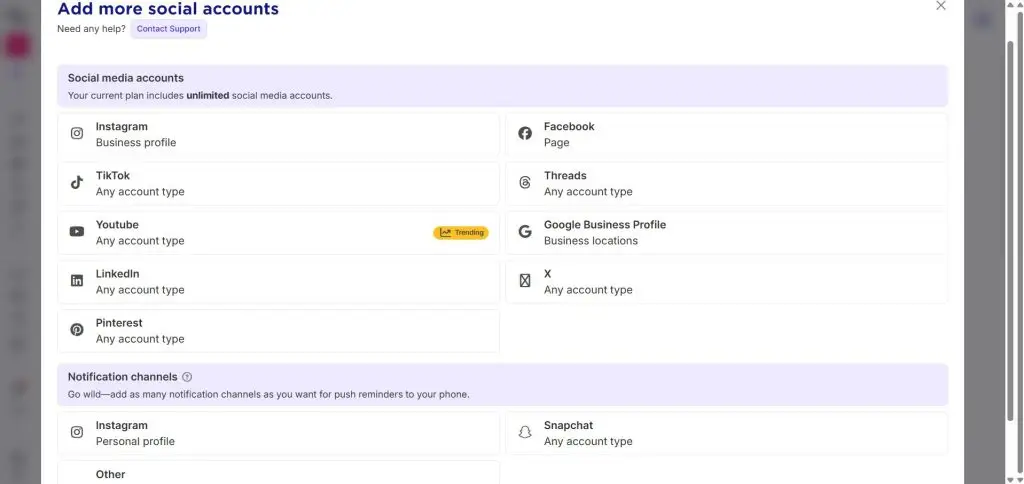Add Instagram Personal profile notification channel

tap(278, 433)
